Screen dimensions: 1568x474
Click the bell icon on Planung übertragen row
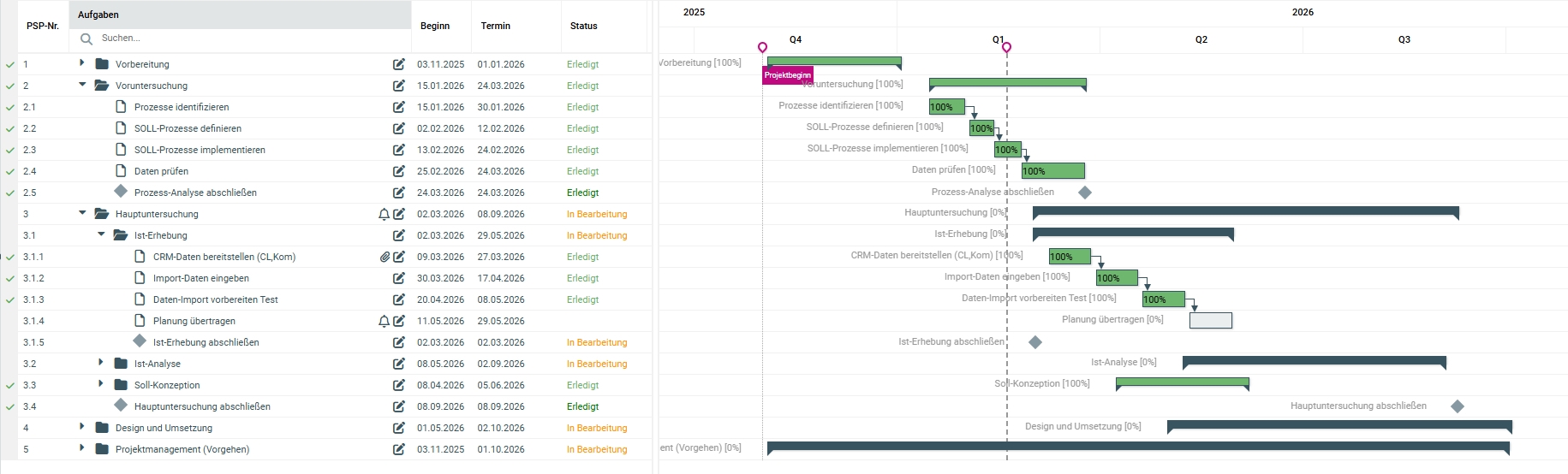pos(385,321)
